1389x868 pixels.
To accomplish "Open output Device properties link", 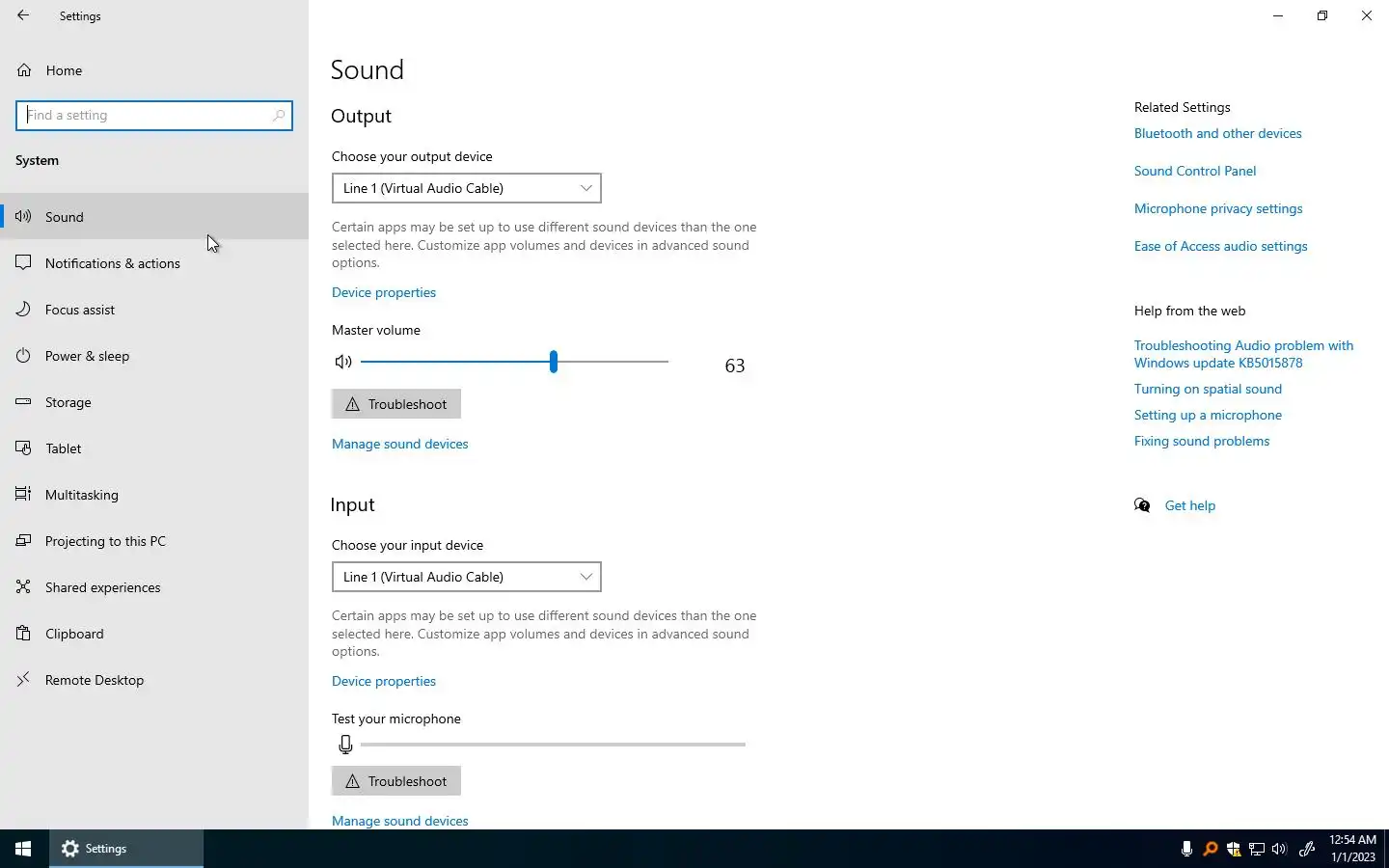I will [x=384, y=292].
